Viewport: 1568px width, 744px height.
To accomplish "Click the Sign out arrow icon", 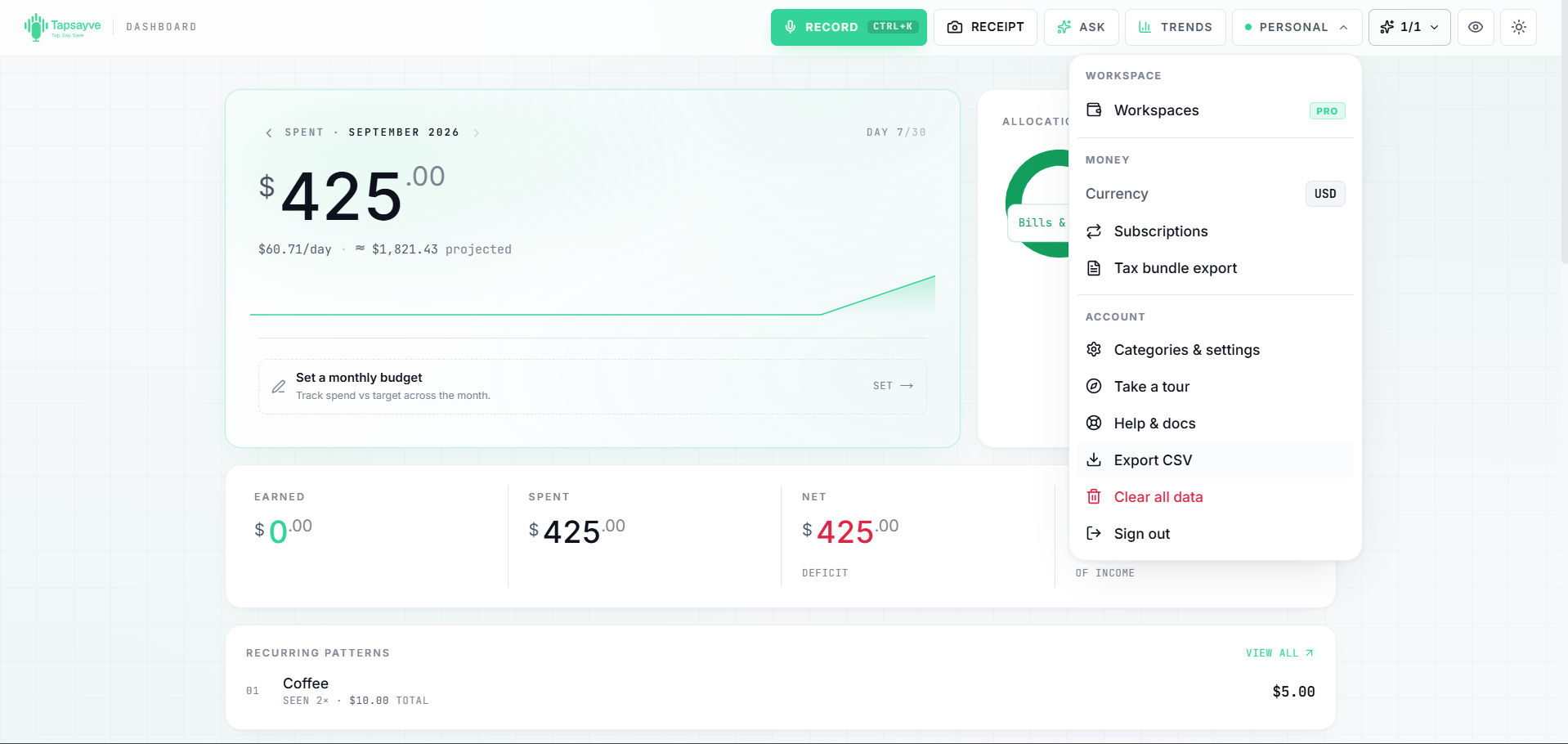I will (x=1094, y=533).
